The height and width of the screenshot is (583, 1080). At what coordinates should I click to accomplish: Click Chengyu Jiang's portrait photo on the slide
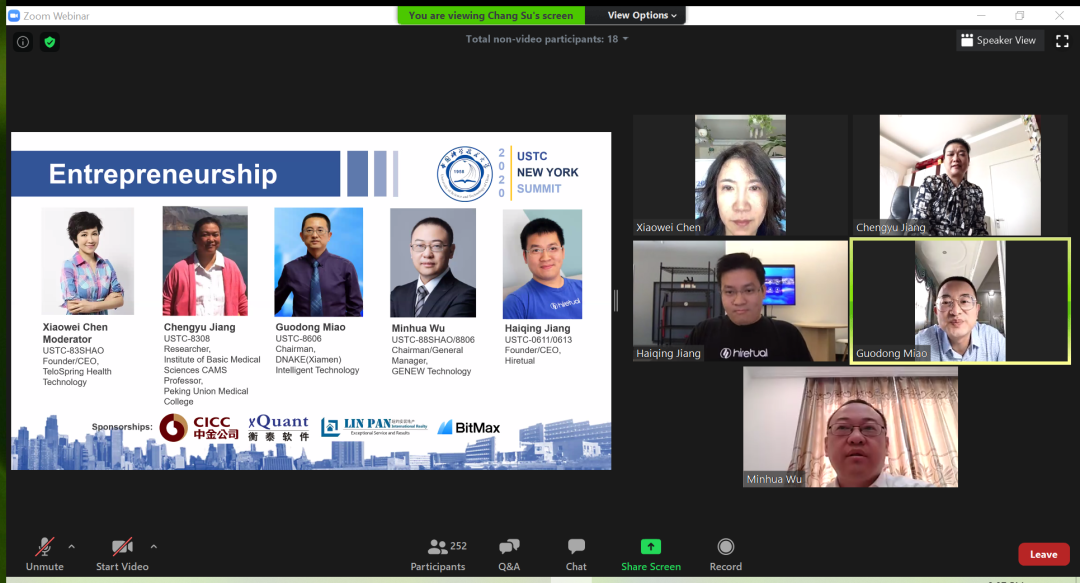tap(205, 261)
